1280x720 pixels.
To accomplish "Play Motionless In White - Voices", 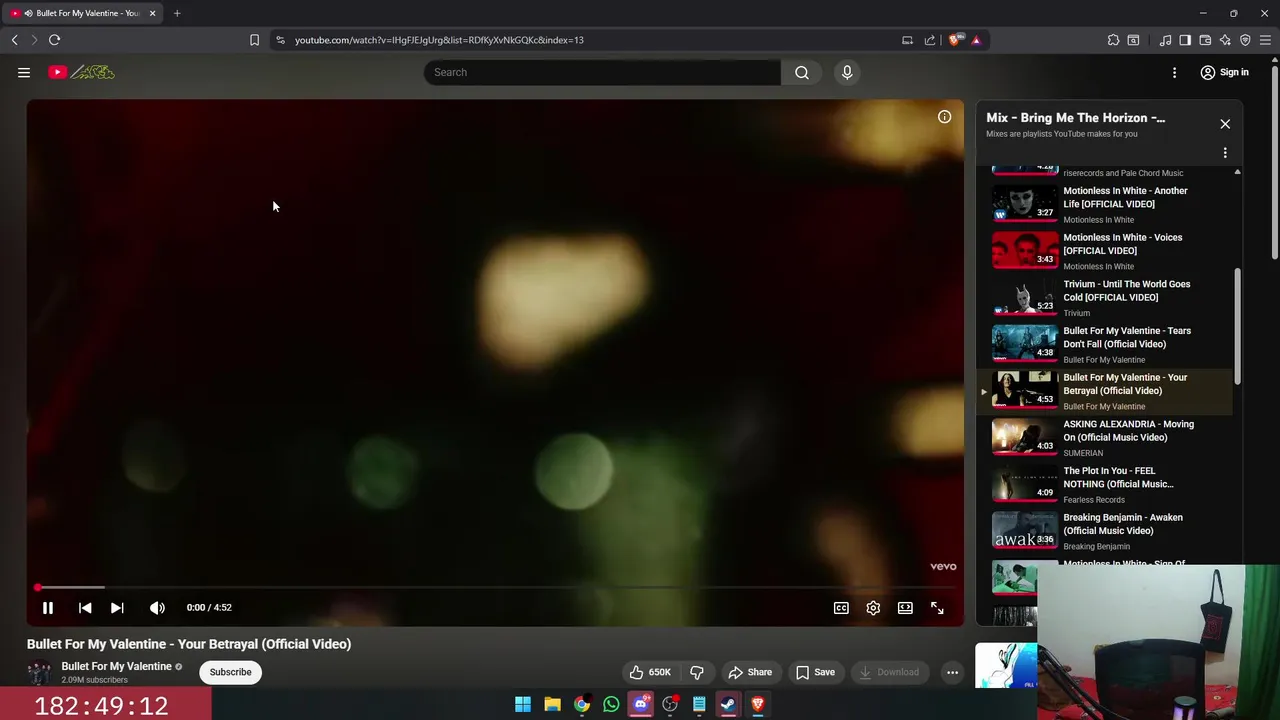I will coord(1106,251).
